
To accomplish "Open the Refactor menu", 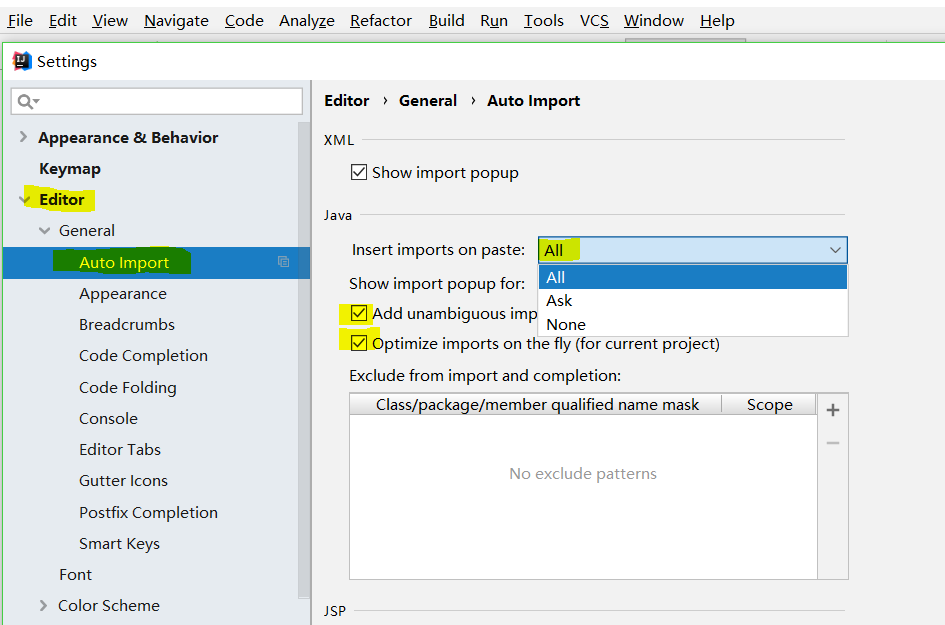I will [381, 20].
